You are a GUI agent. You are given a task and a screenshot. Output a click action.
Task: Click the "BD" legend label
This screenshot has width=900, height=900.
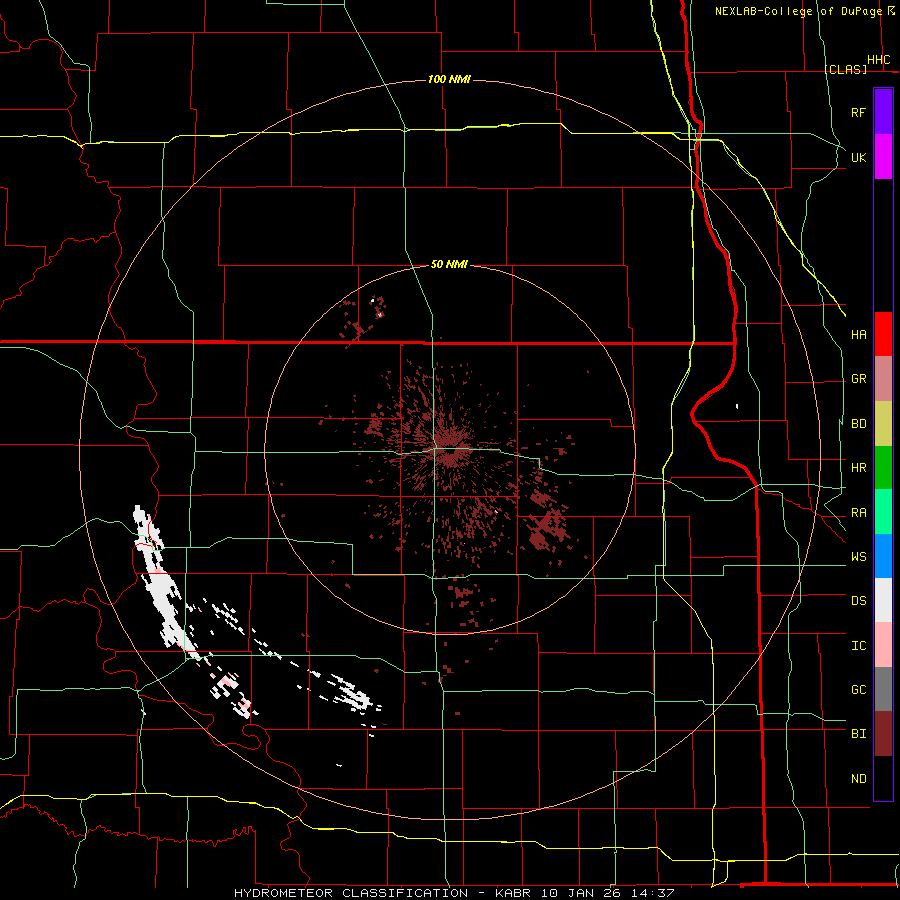click(858, 424)
